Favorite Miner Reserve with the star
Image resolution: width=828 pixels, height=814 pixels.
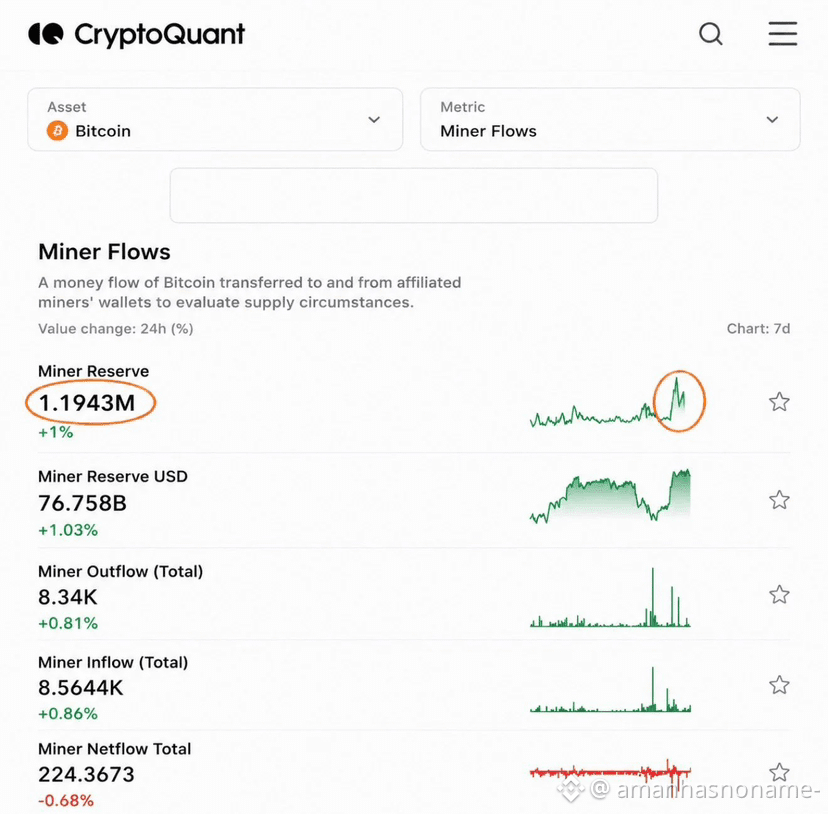point(779,402)
